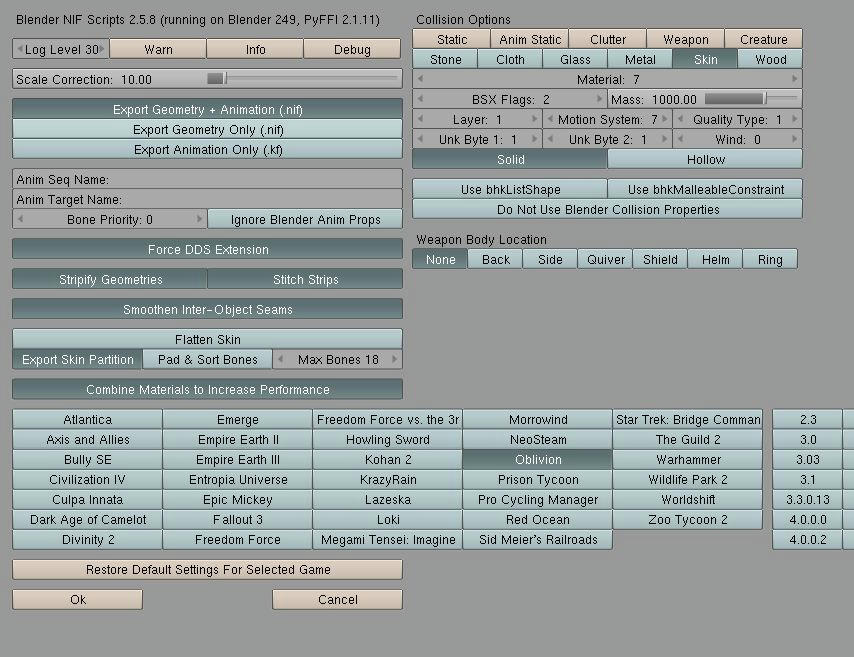The width and height of the screenshot is (854, 657).
Task: Enable Ignore Blender Anim Props
Action: [305, 219]
